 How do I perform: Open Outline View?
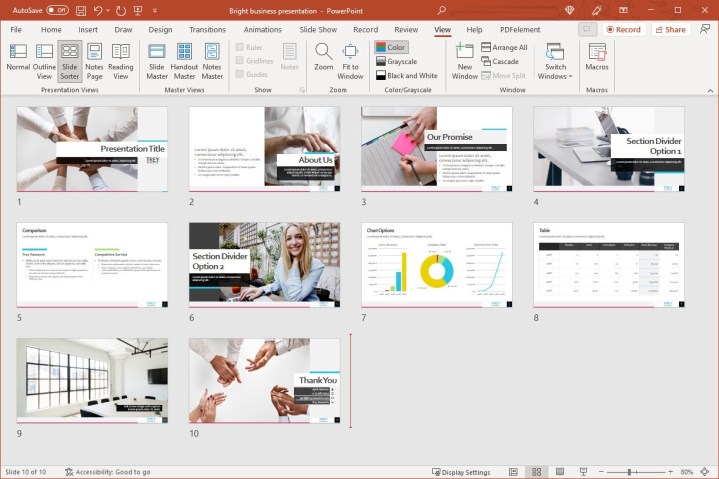(x=45, y=58)
